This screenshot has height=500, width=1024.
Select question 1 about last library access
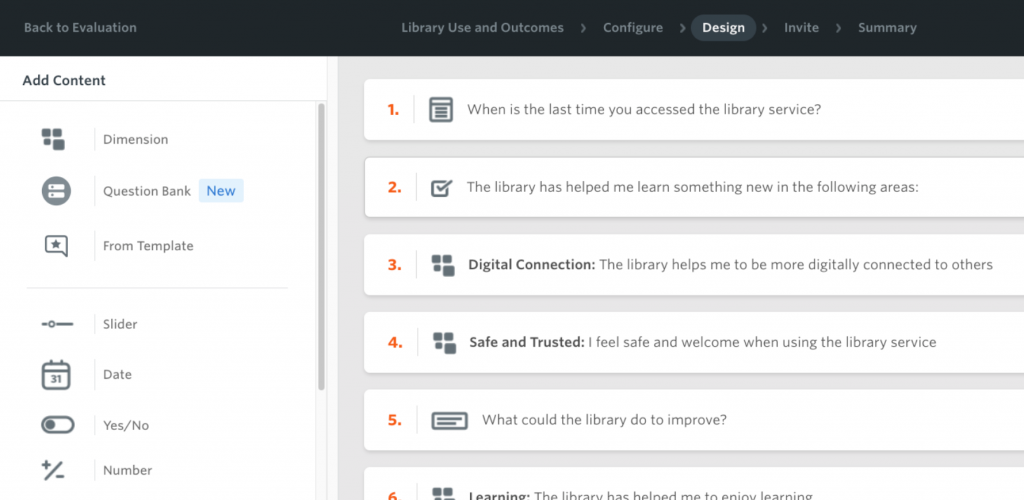(694, 110)
